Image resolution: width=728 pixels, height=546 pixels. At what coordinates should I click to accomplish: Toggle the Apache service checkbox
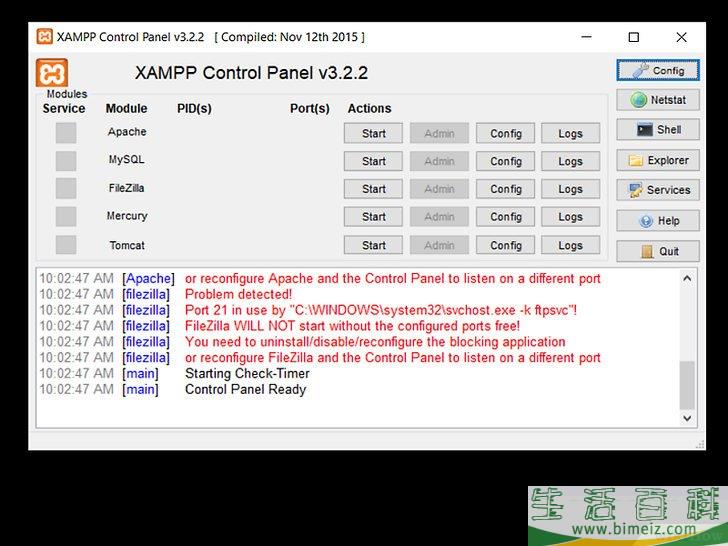coord(66,133)
